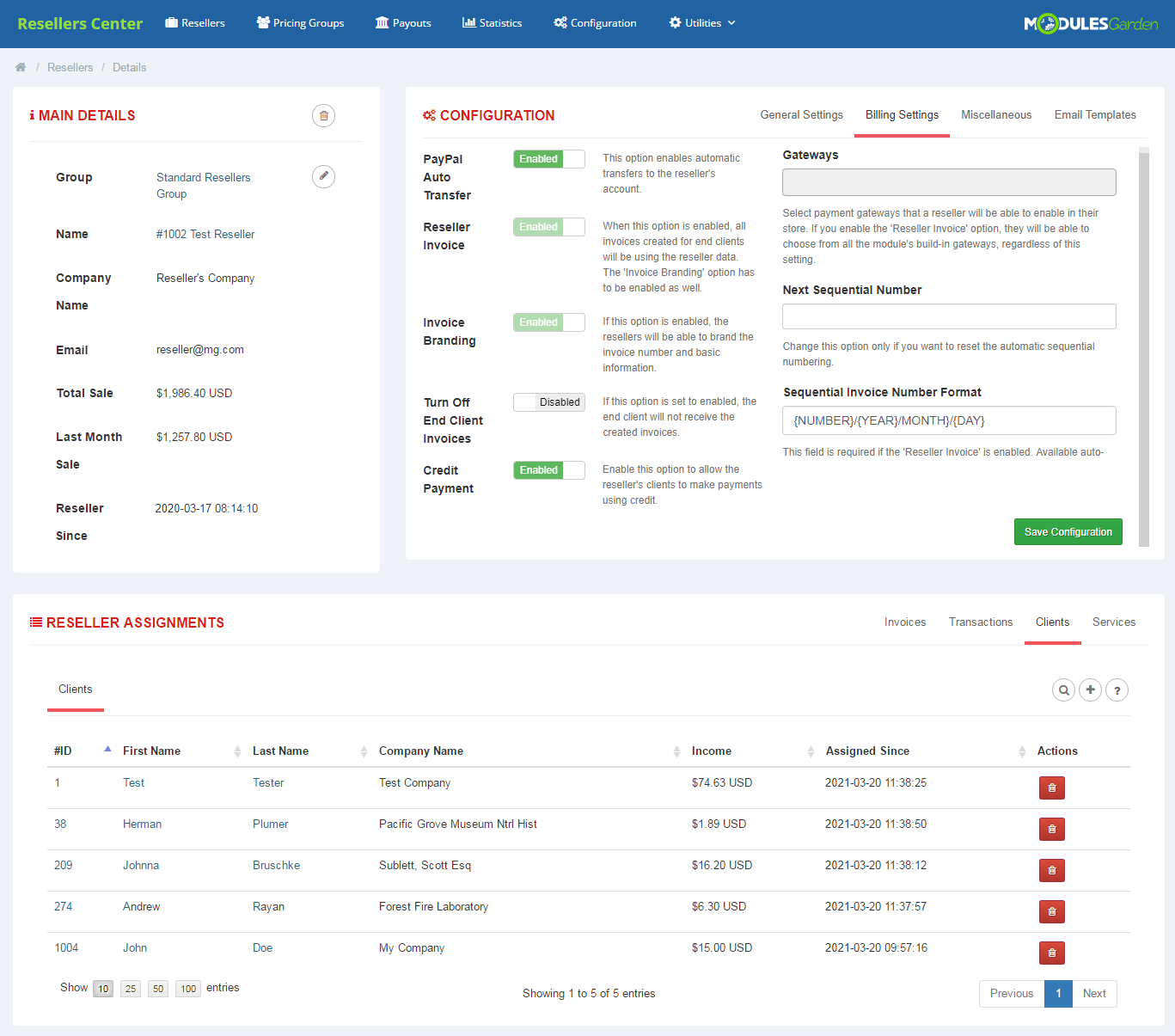Sort table by Assigned Since column
The height and width of the screenshot is (1036, 1175).
[926, 751]
